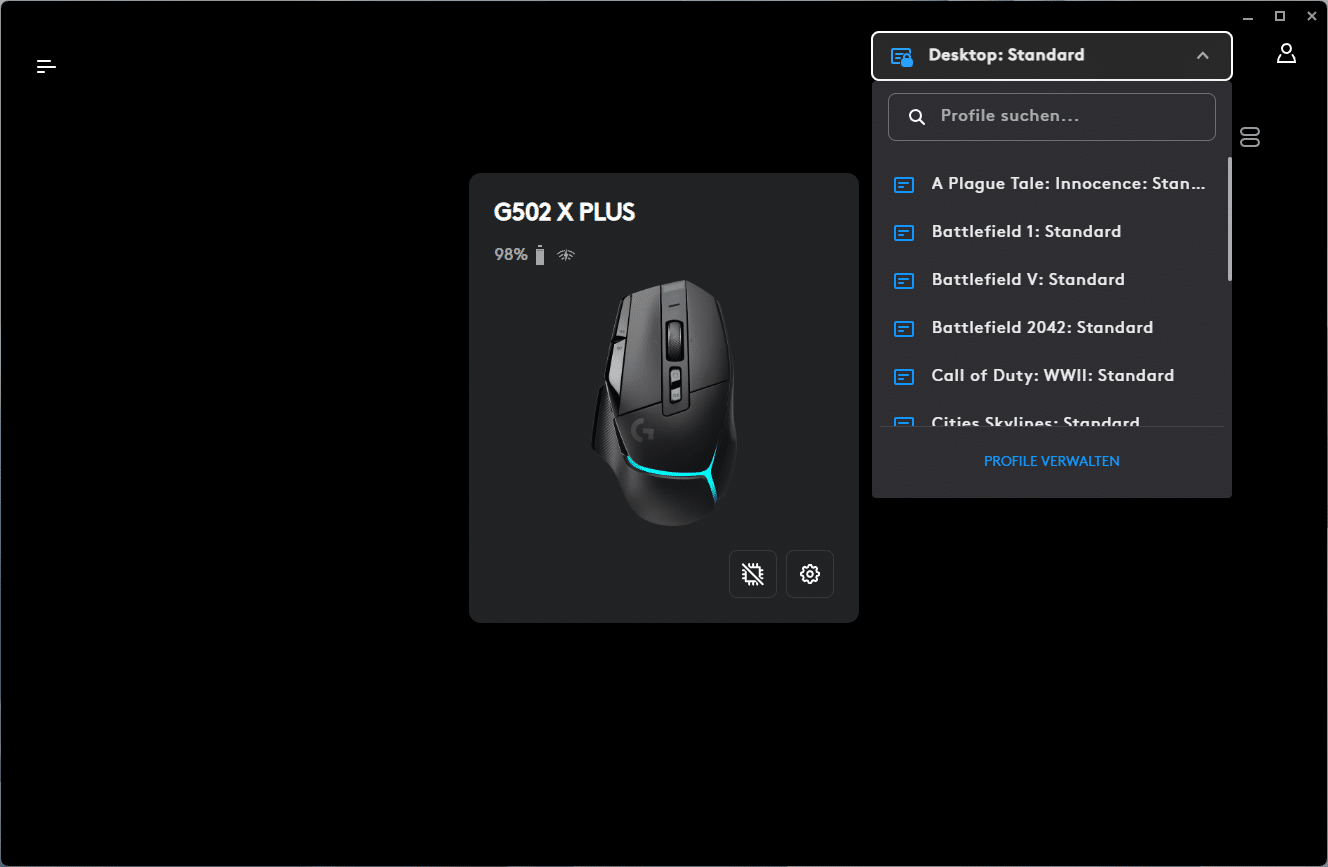Click the locked profile icon in Desktop dropdown

point(902,56)
